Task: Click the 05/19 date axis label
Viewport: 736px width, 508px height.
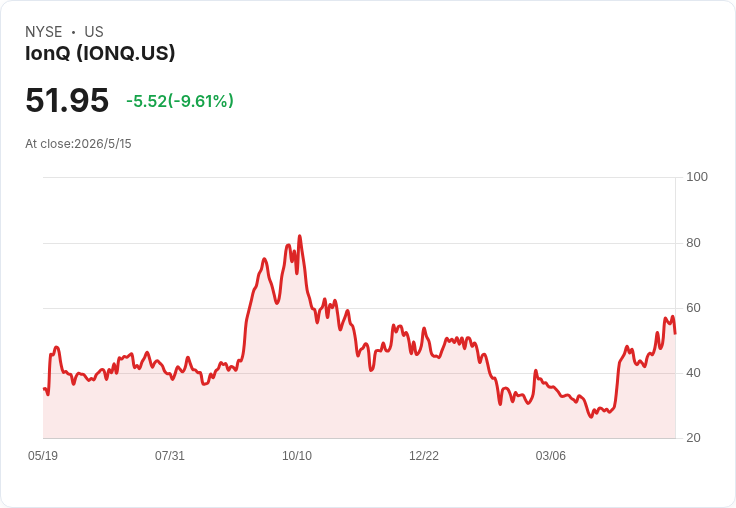Action: pos(43,455)
